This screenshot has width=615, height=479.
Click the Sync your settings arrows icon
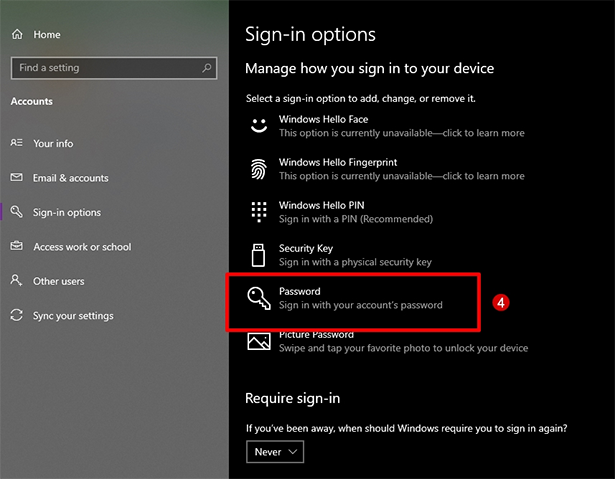pos(16,315)
